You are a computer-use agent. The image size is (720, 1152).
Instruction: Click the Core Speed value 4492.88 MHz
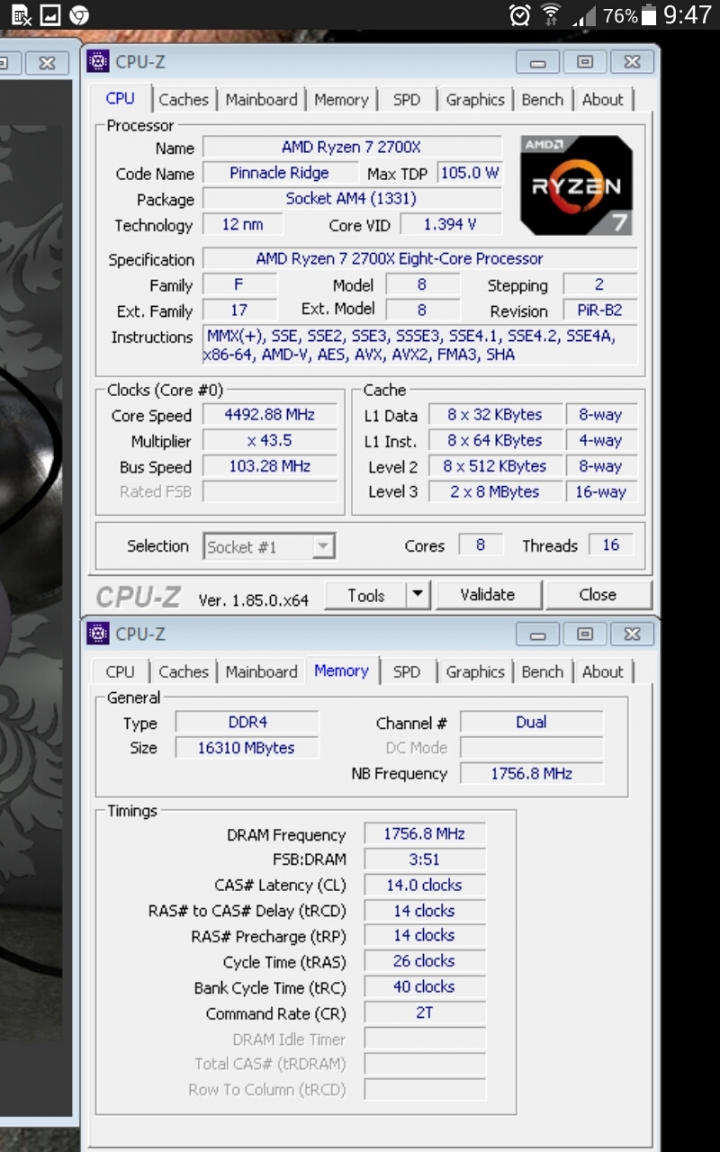[x=270, y=414]
